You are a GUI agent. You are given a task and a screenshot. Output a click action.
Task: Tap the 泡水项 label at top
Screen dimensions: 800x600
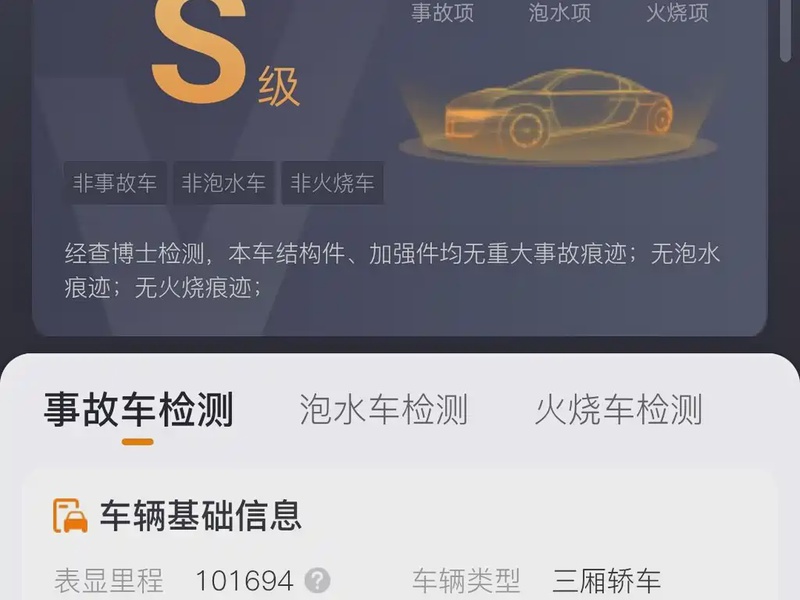(560, 12)
